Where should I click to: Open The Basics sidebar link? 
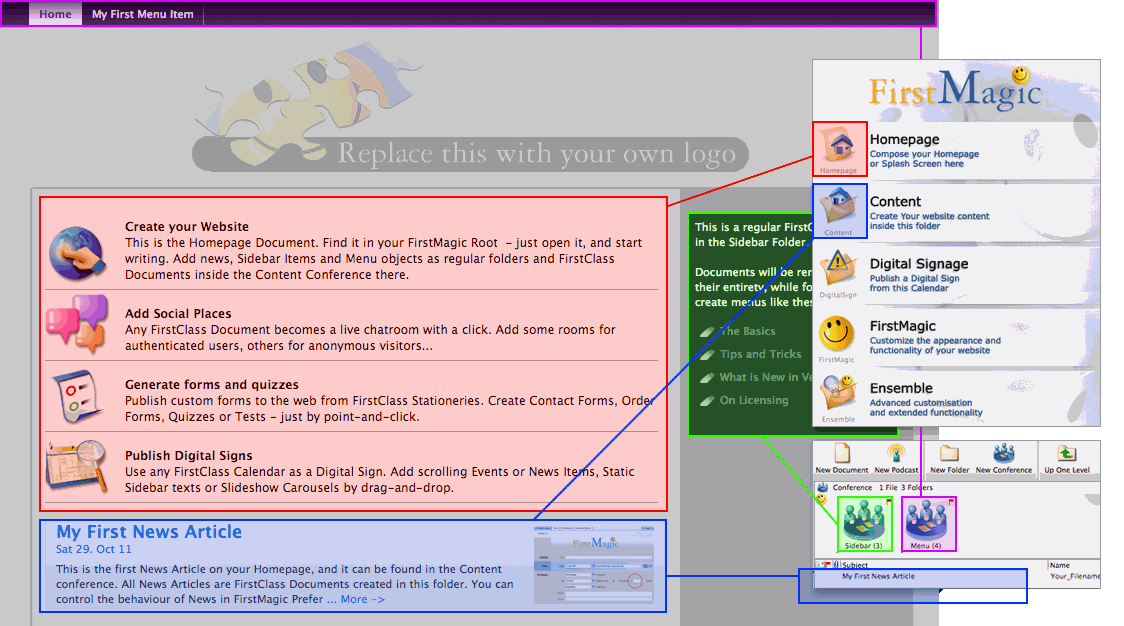pyautogui.click(x=747, y=331)
